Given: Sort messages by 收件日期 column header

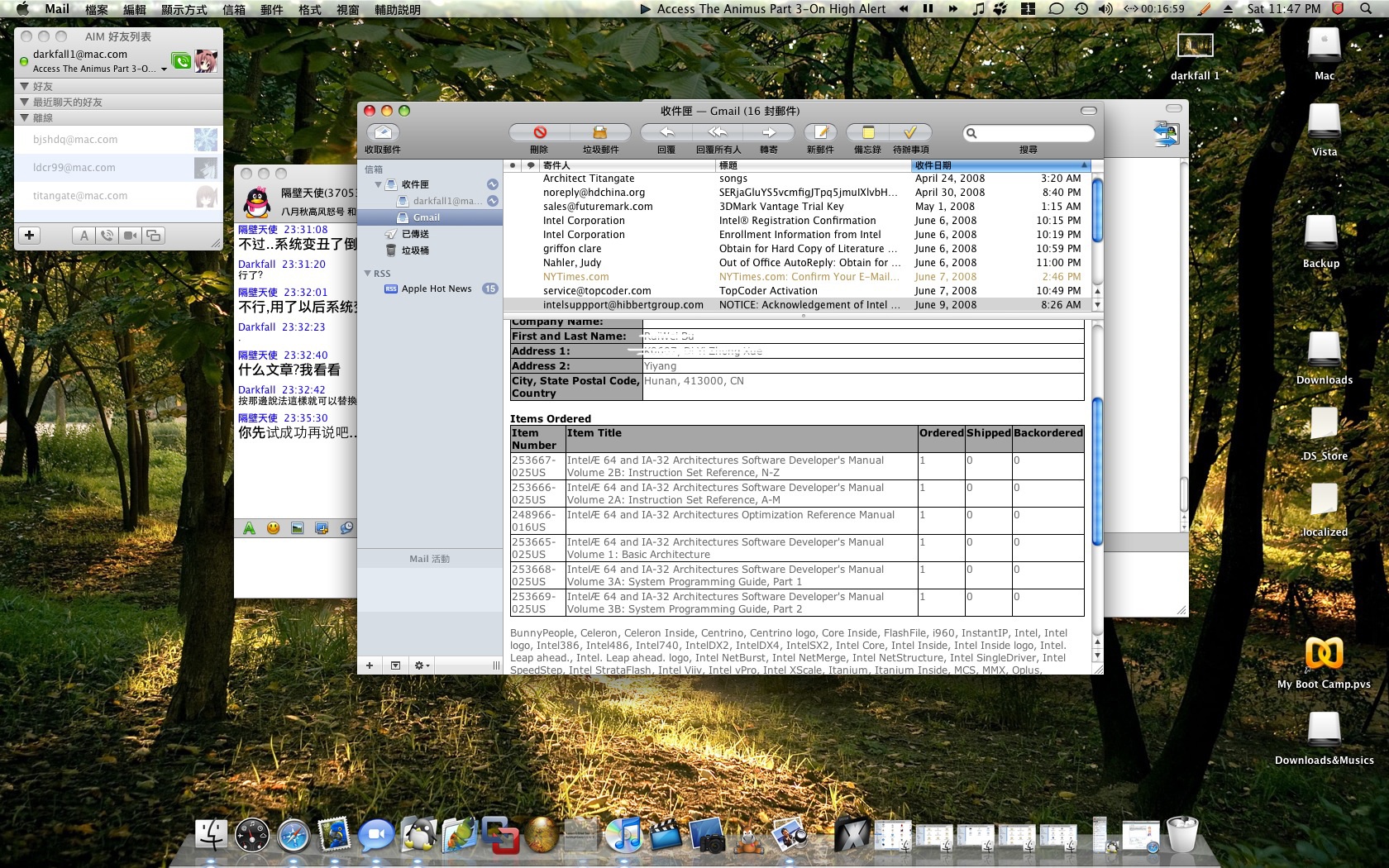Looking at the screenshot, I should 1002,165.
